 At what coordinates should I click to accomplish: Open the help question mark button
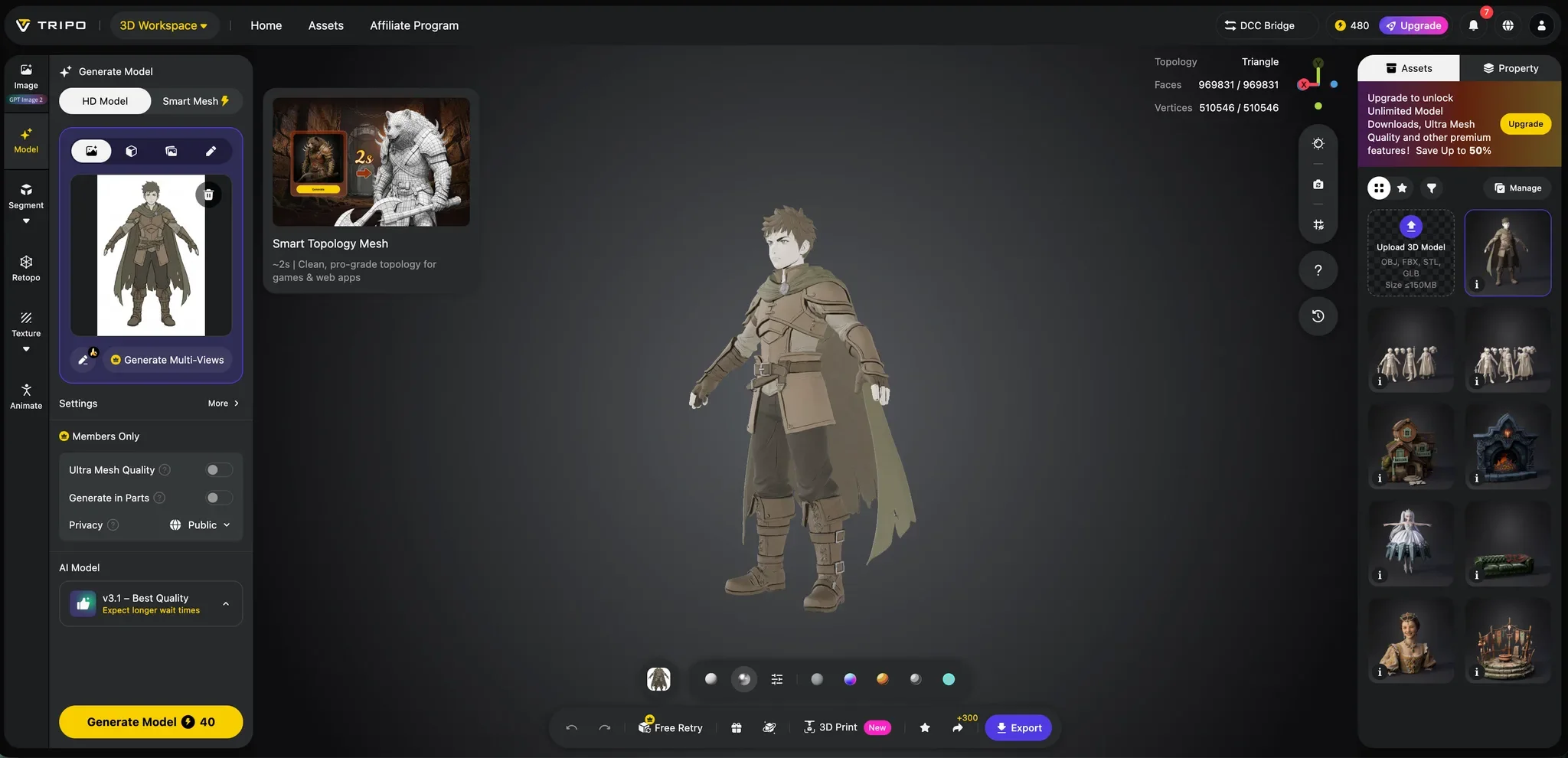click(x=1318, y=270)
